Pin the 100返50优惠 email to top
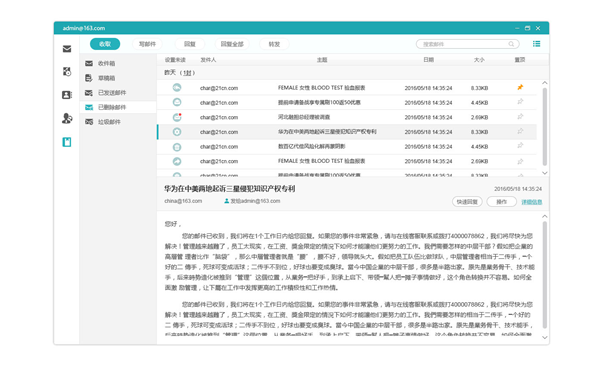 (520, 102)
